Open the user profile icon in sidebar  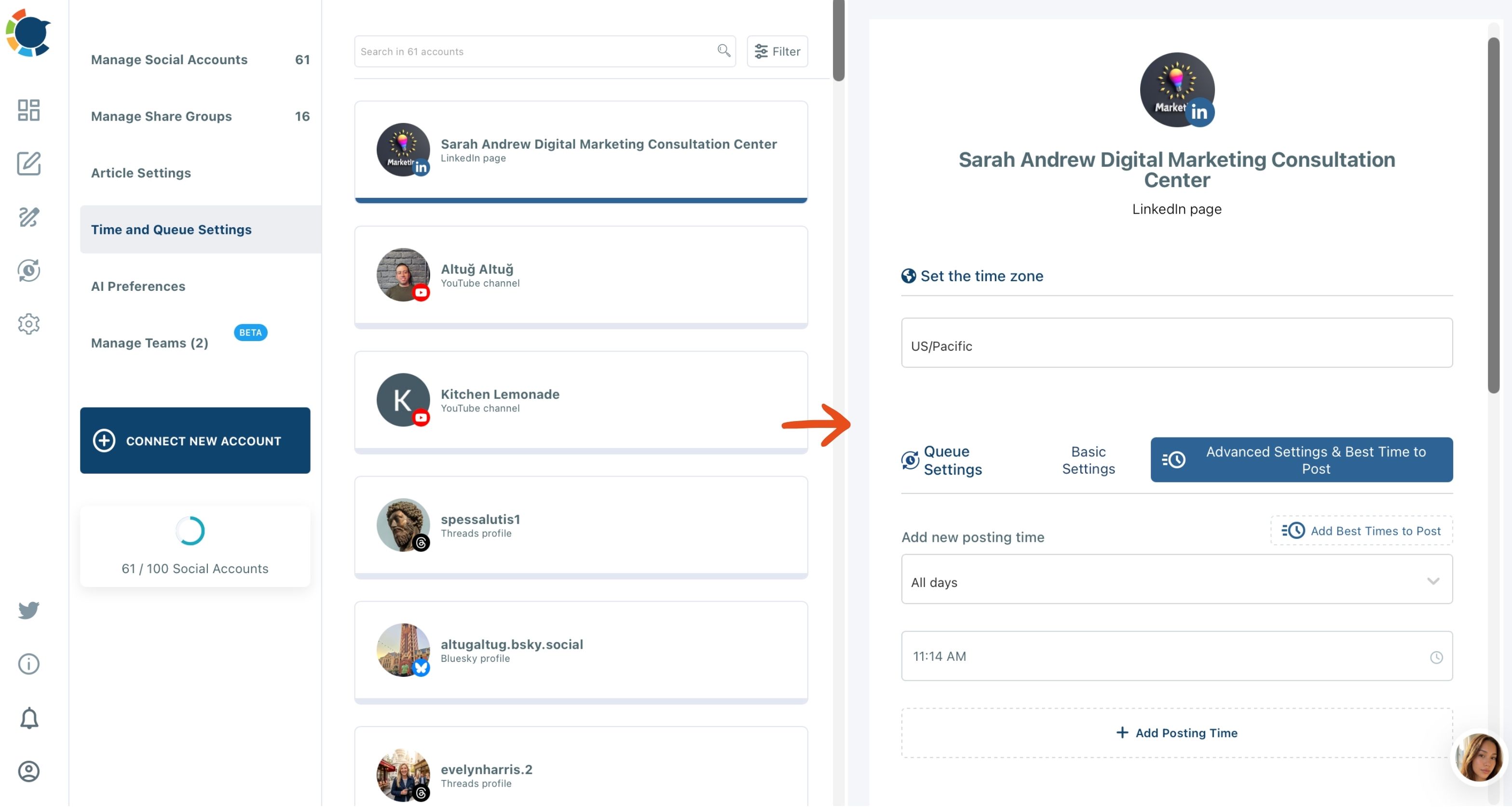(28, 771)
